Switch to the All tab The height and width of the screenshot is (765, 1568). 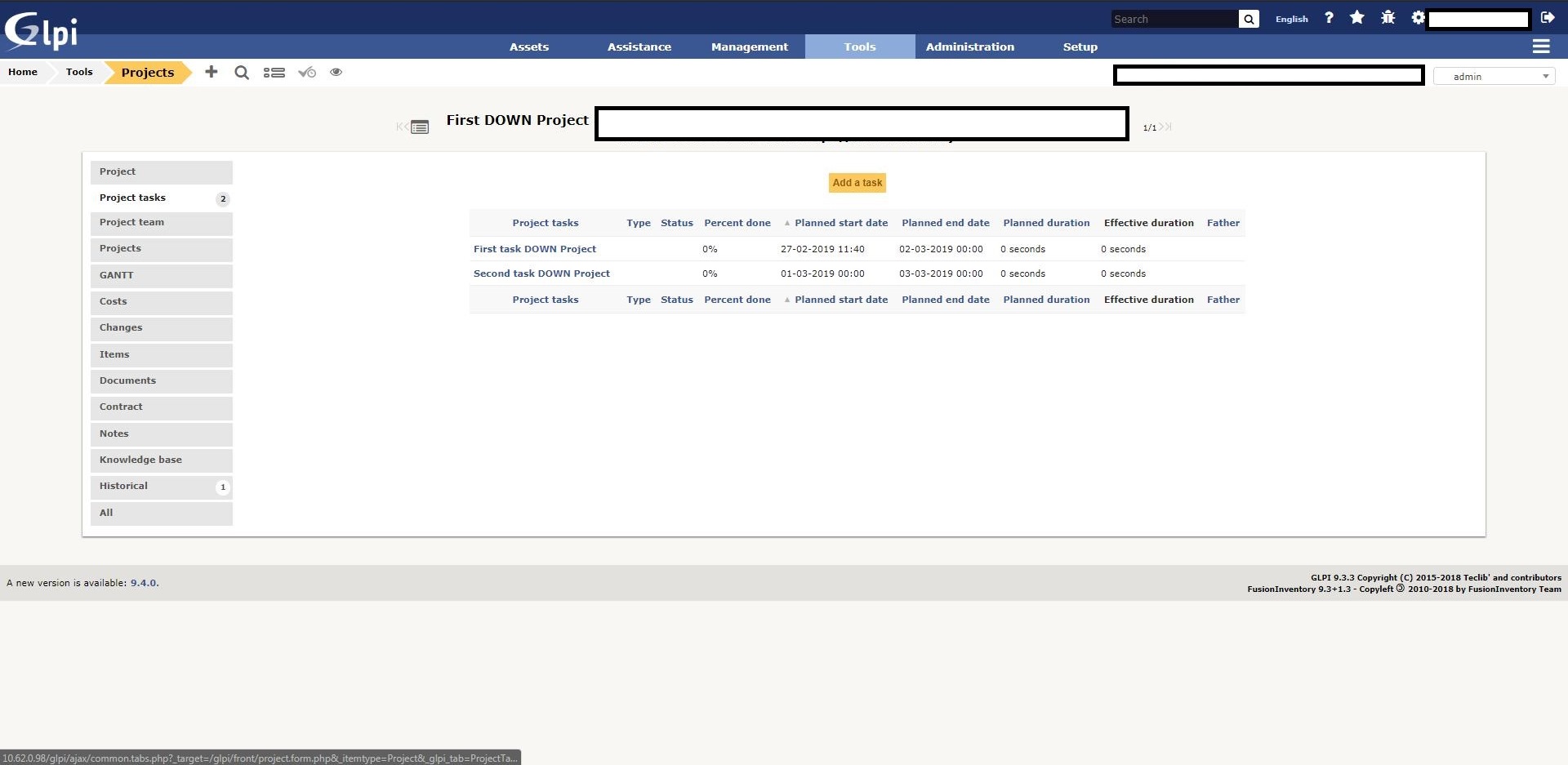point(162,514)
